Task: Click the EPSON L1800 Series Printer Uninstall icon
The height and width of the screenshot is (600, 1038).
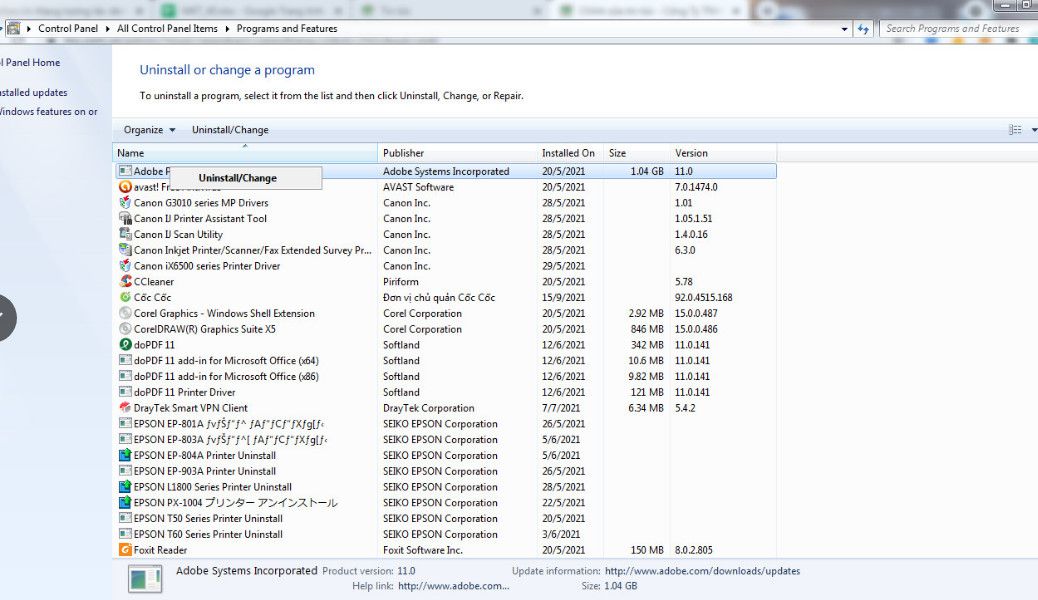Action: [x=125, y=487]
